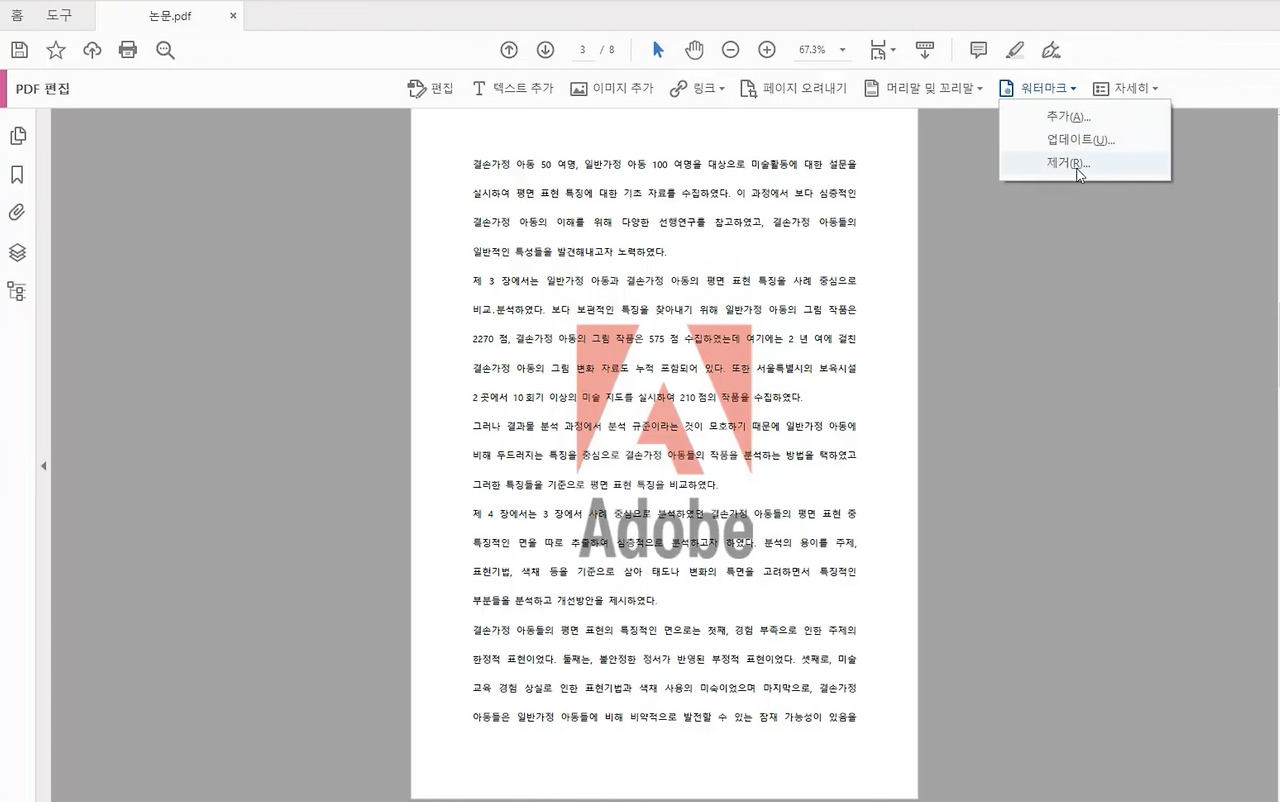Close the 논문.pdf tab
This screenshot has height=802, width=1280.
(x=233, y=16)
